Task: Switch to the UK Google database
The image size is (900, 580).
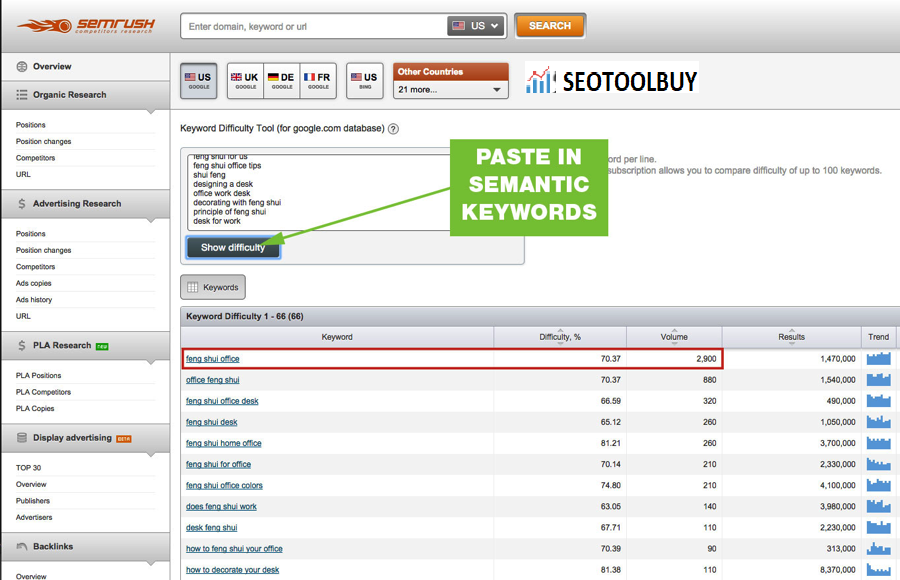Action: click(245, 81)
